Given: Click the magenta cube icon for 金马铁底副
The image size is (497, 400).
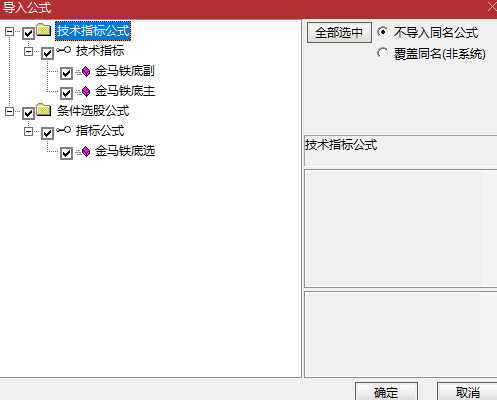Looking at the screenshot, I should (x=85, y=71).
